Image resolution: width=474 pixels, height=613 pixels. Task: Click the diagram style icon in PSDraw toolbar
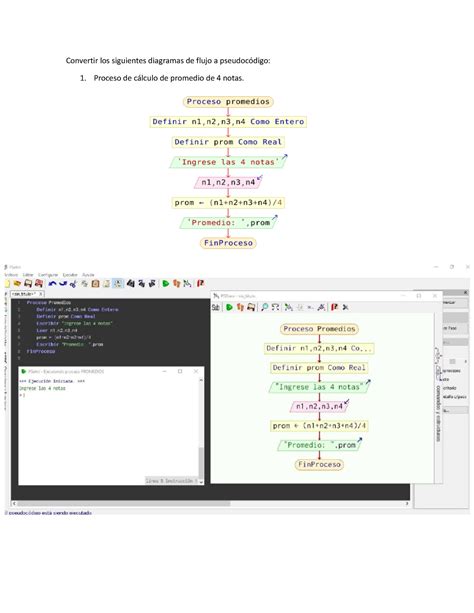tap(289, 307)
